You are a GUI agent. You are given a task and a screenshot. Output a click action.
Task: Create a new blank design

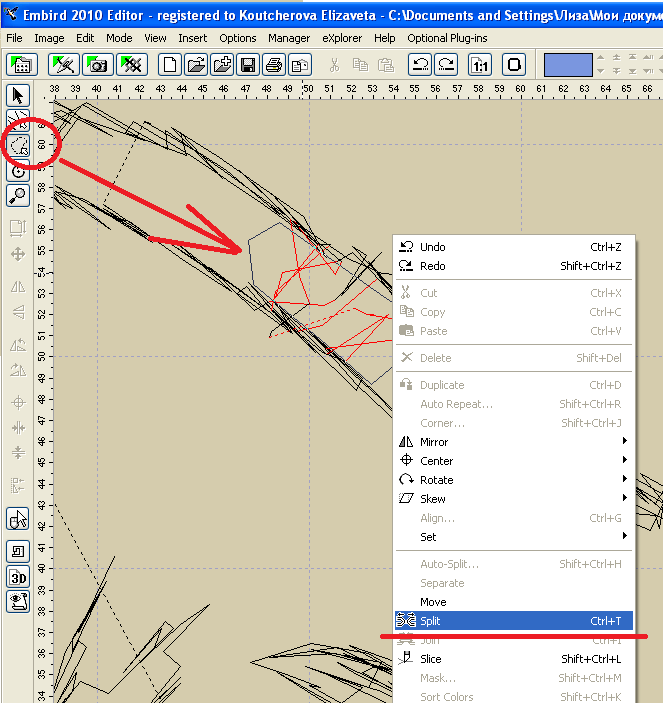172,65
